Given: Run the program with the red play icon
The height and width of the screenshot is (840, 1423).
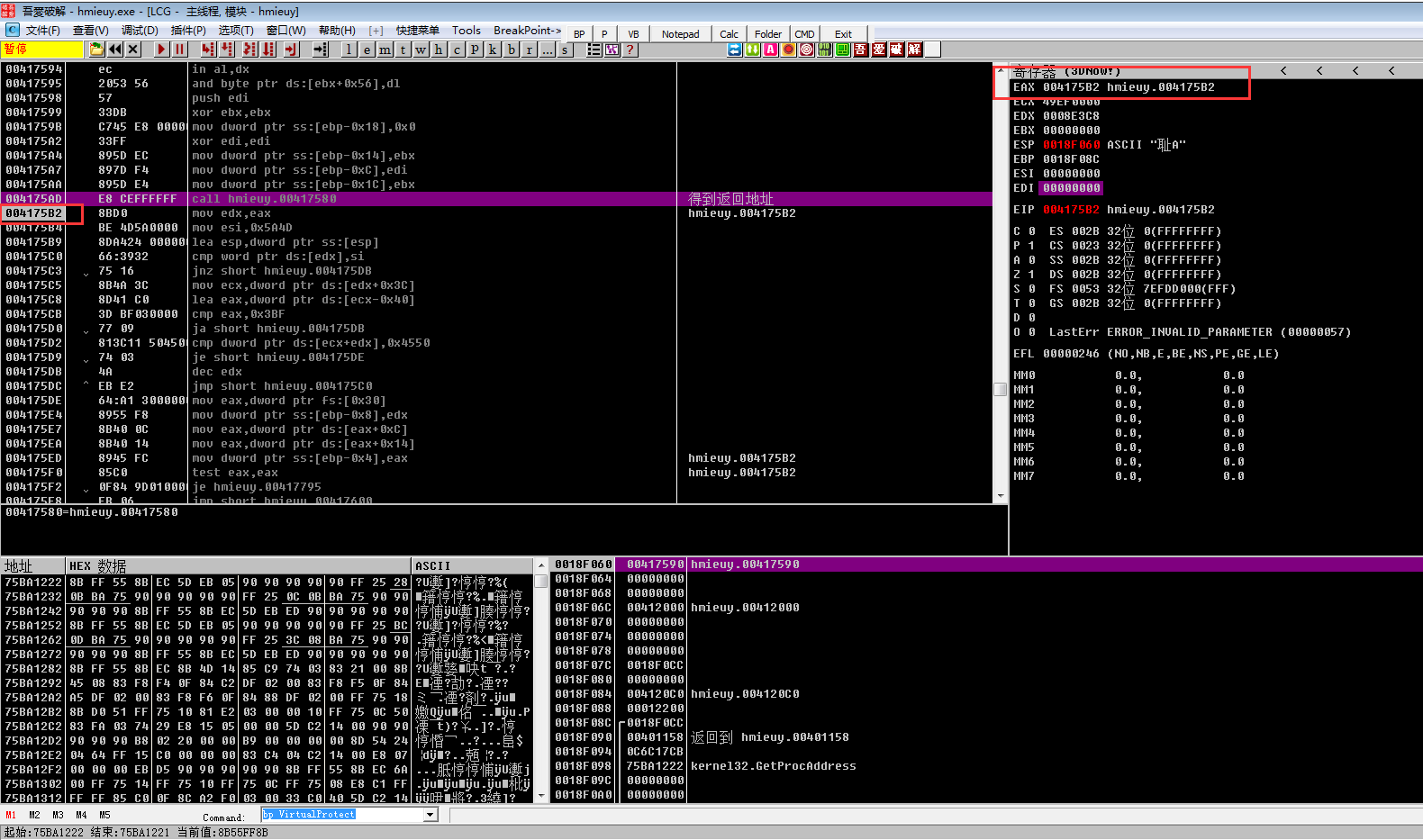Looking at the screenshot, I should (x=161, y=50).
